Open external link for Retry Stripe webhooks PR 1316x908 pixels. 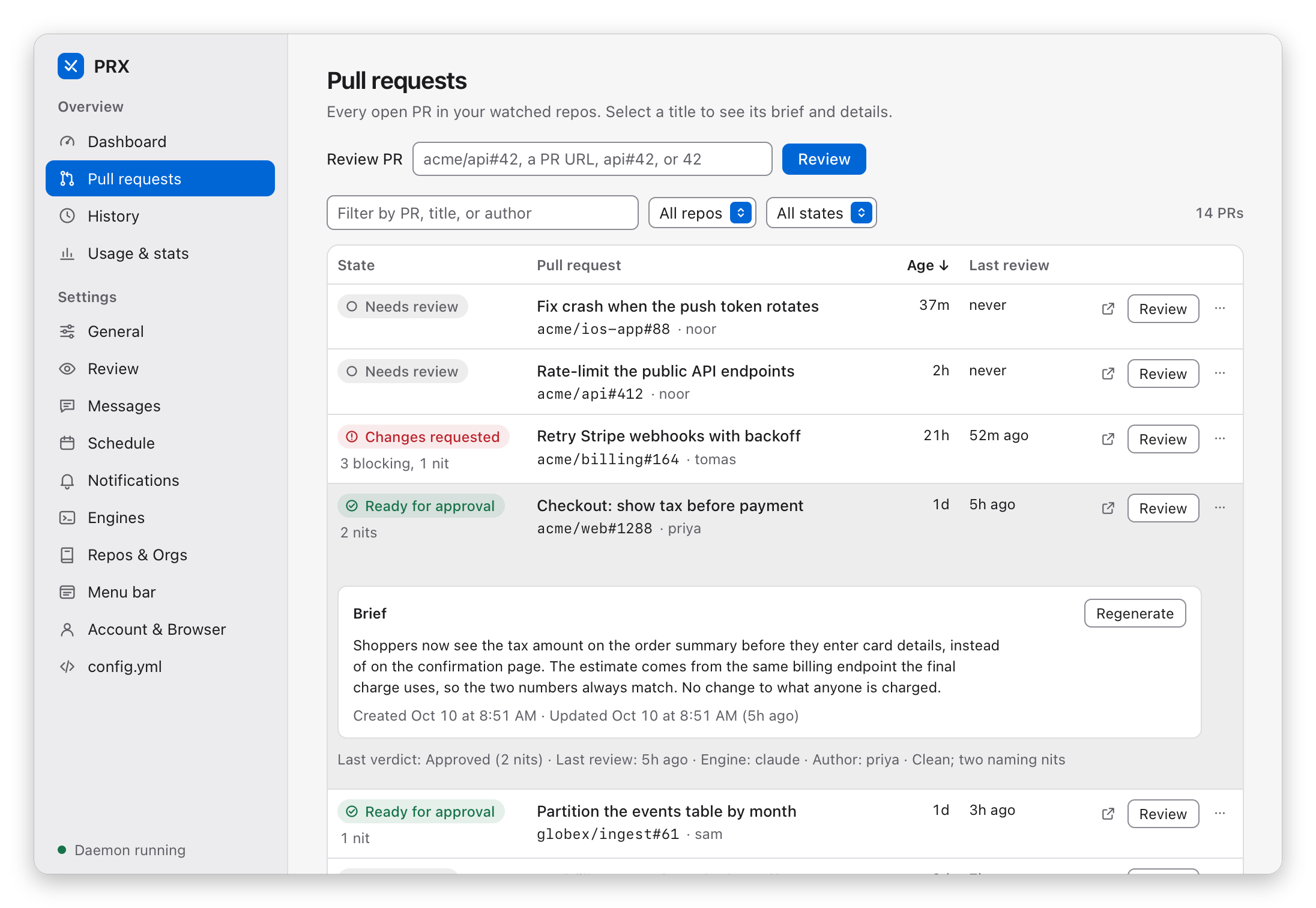[1108, 439]
